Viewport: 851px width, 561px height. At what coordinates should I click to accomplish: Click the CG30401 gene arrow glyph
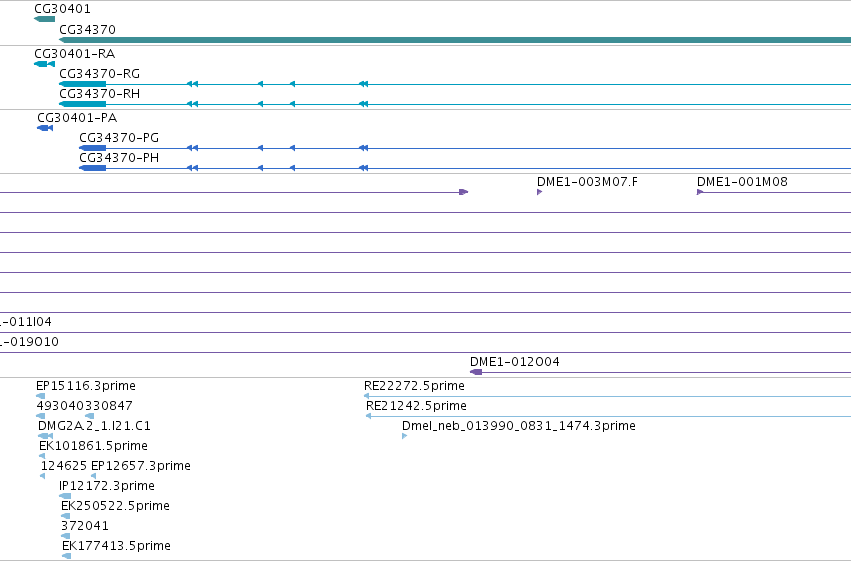pos(45,19)
